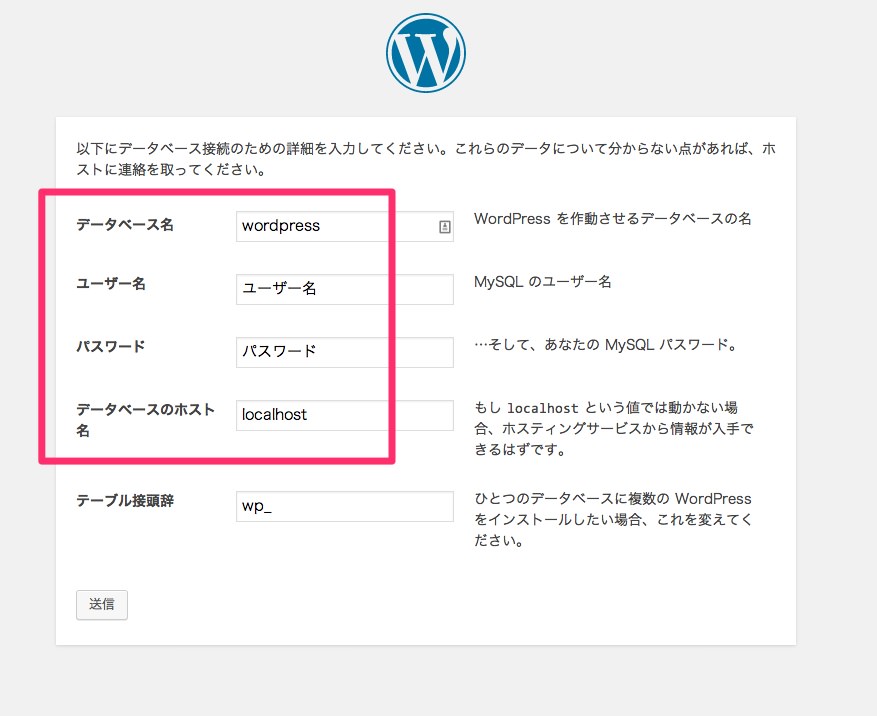Focus the ユーザー名 input field
Viewport: 877px width, 716px height.
point(345,289)
